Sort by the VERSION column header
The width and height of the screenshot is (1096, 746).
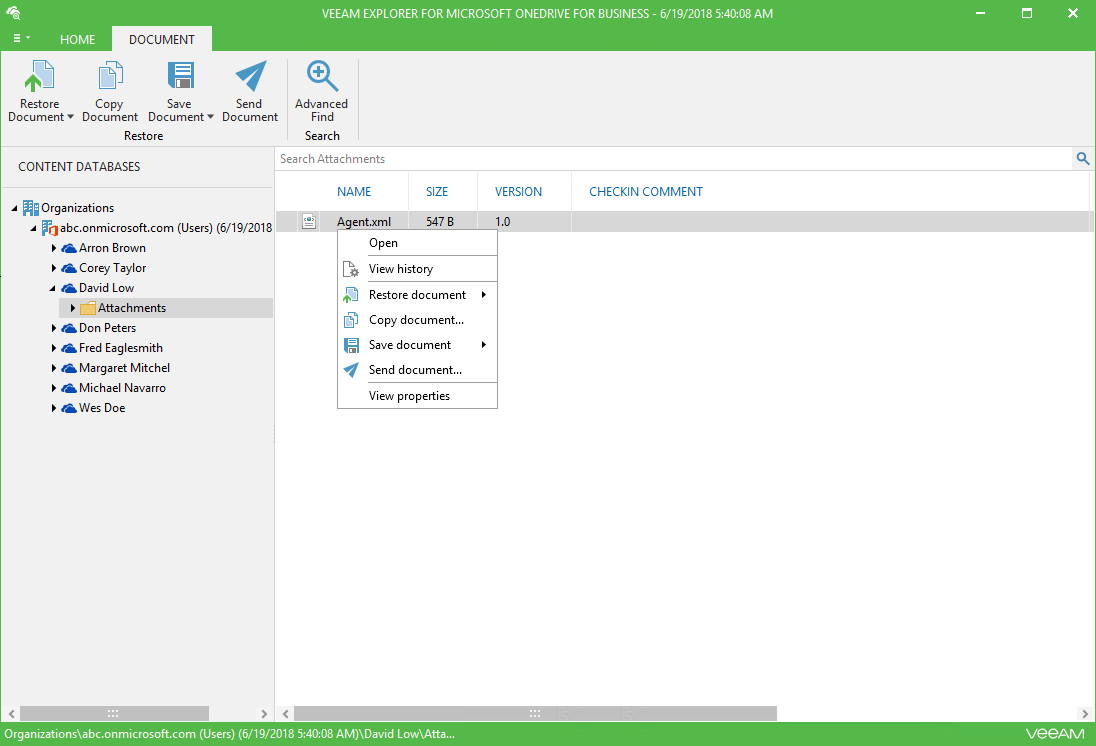518,192
